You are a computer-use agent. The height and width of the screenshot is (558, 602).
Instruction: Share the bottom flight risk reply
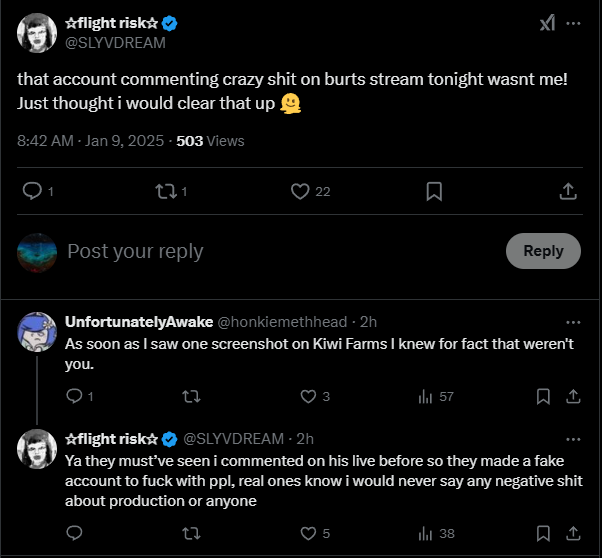[x=573, y=533]
